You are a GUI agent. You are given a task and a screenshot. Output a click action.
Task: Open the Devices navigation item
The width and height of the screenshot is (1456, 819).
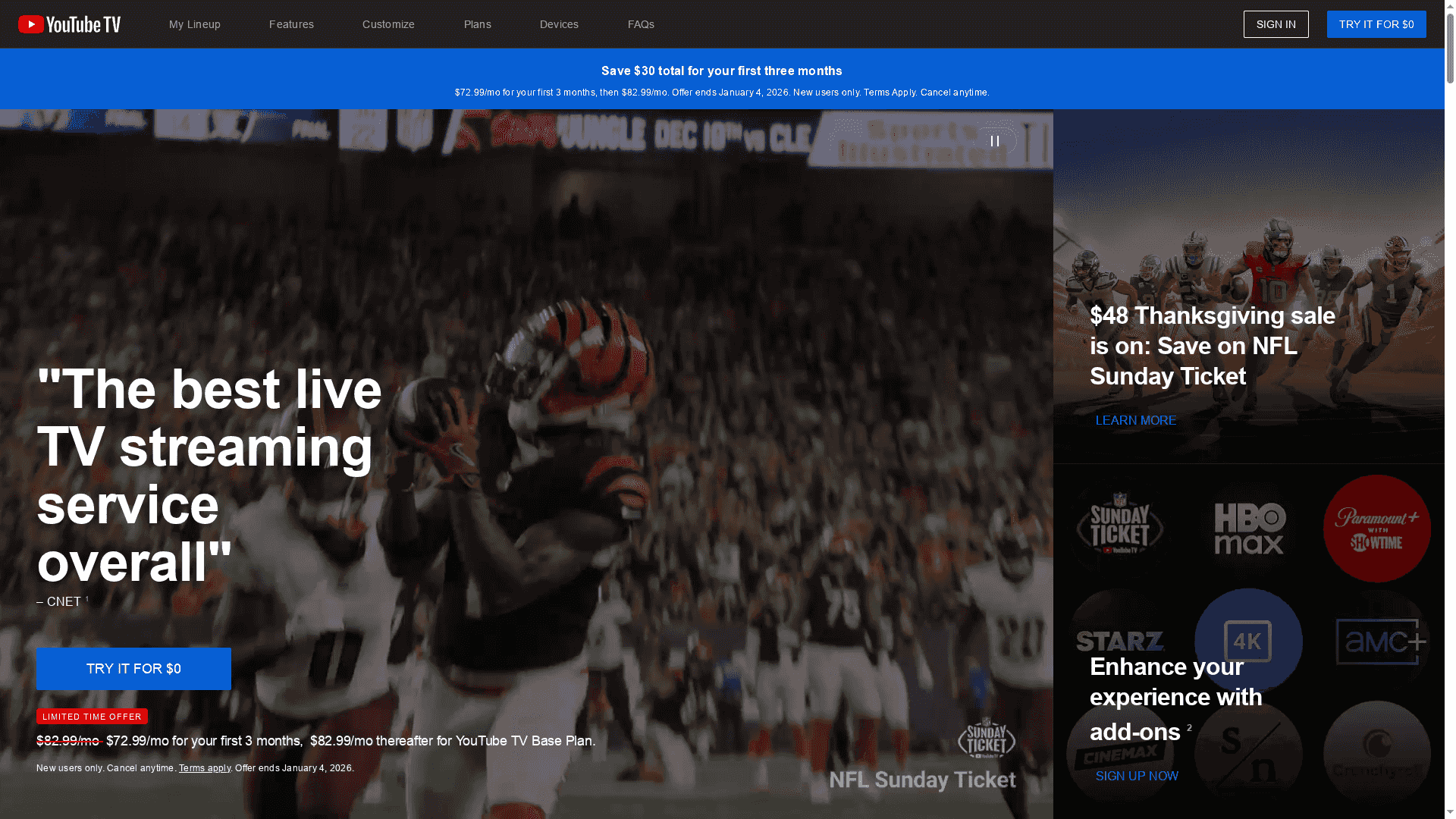point(559,24)
